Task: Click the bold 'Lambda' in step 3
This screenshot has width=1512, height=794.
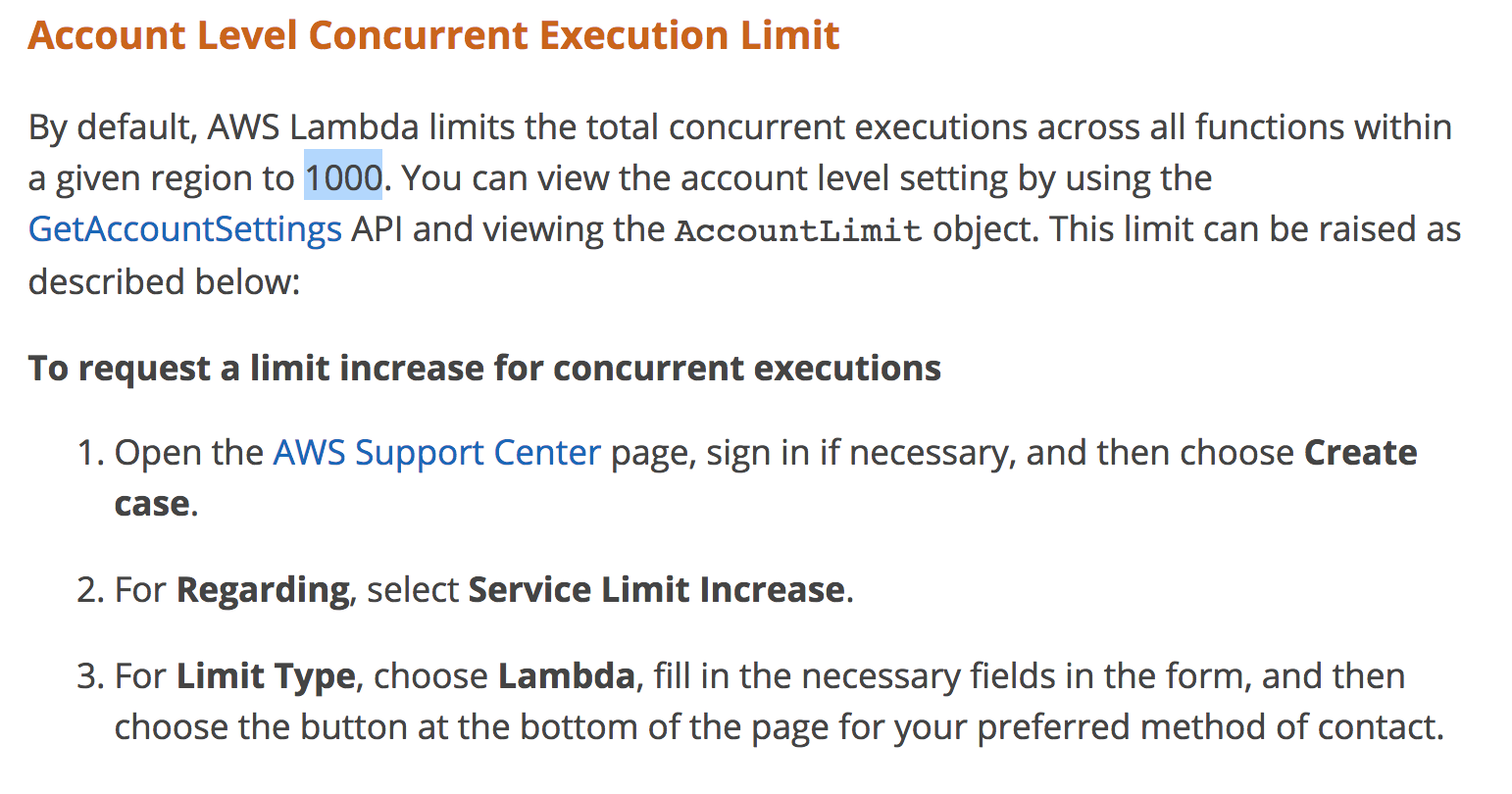Action: tap(566, 676)
